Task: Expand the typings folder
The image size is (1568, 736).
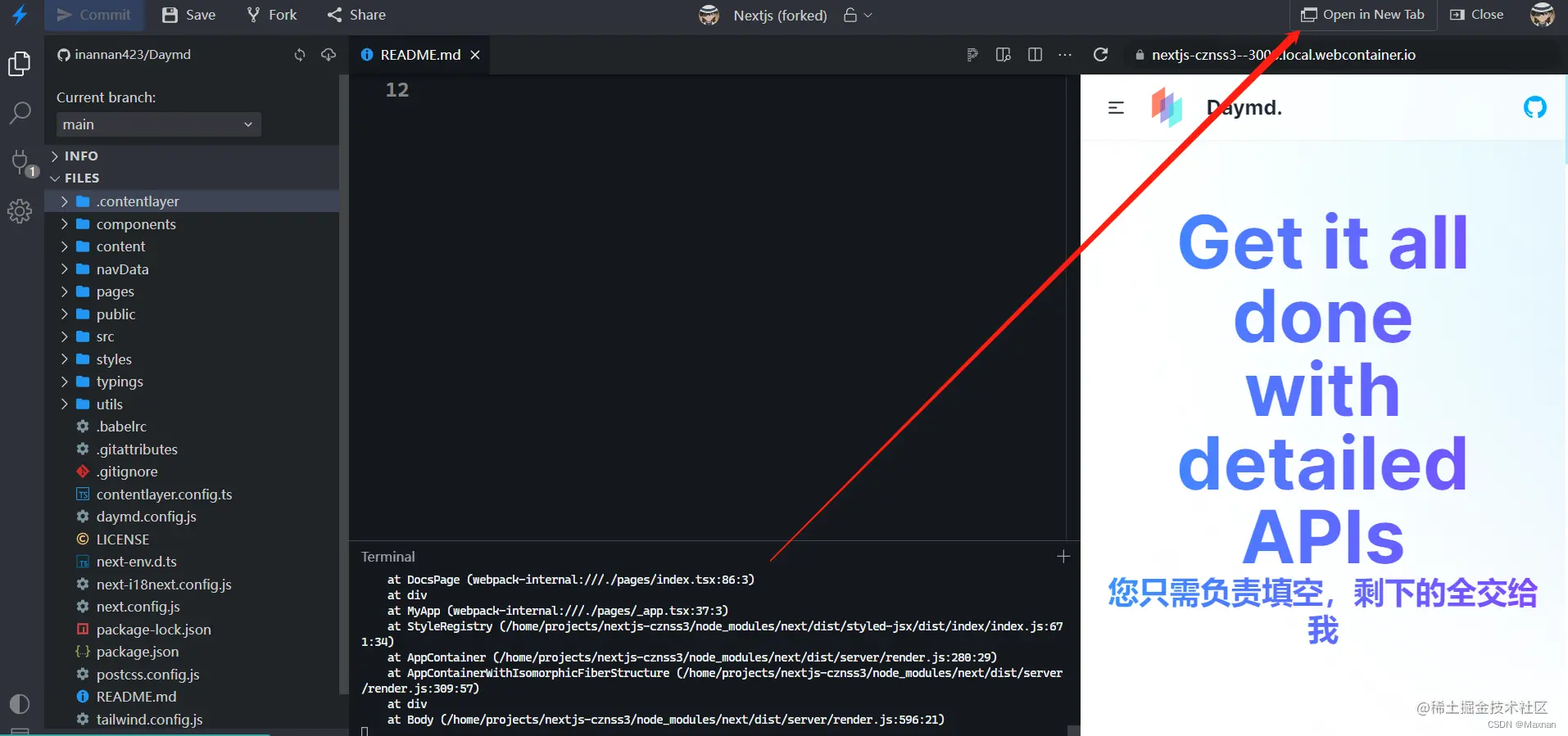Action: [x=192, y=382]
